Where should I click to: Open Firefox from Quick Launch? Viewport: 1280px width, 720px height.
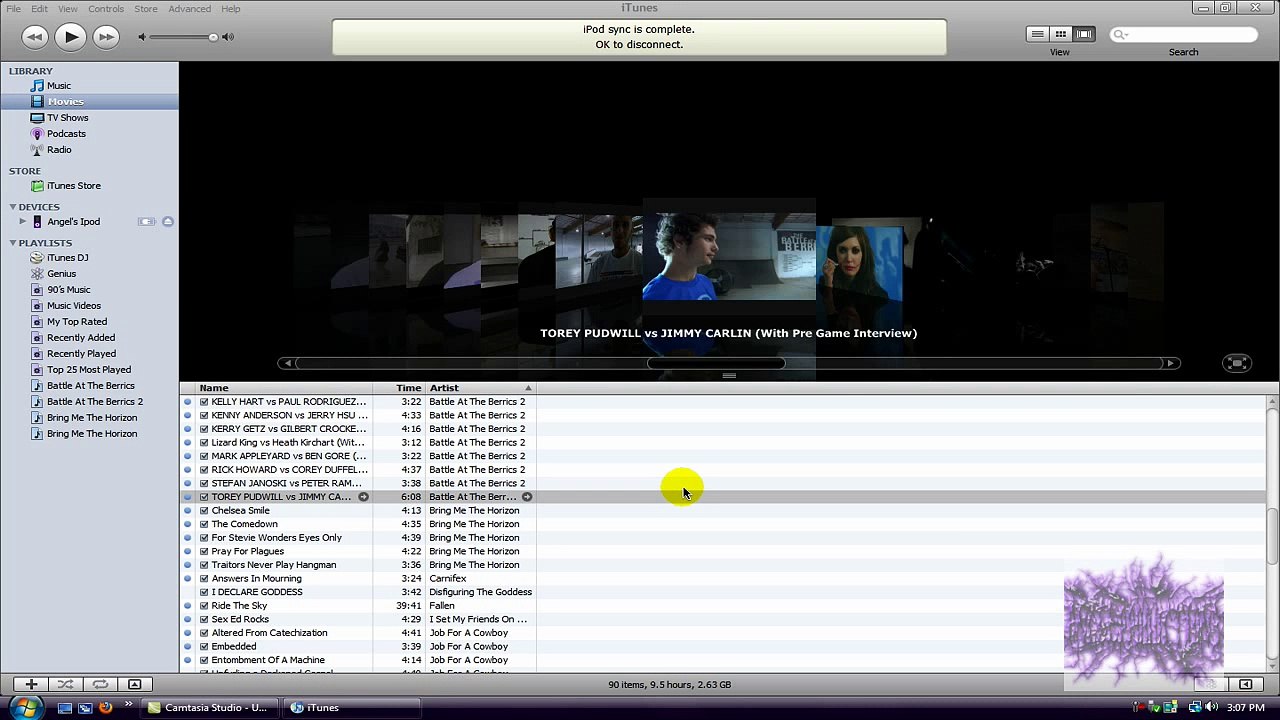coord(105,708)
